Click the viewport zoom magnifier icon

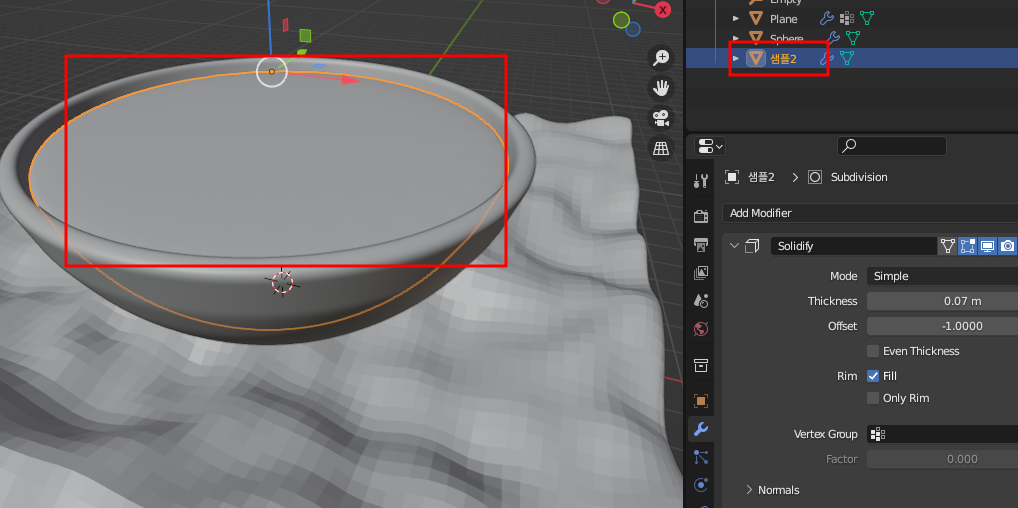[661, 58]
